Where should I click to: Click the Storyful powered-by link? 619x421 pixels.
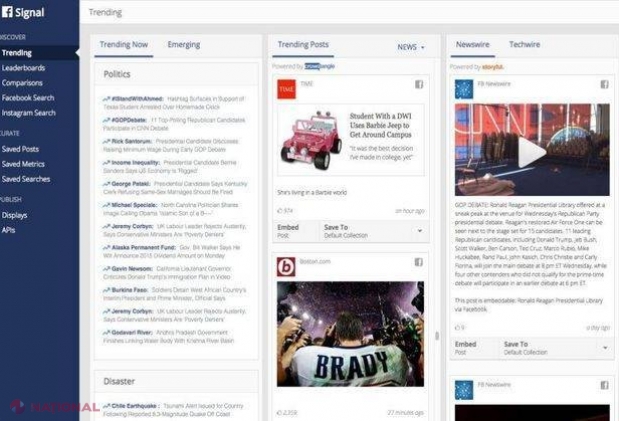click(x=492, y=67)
